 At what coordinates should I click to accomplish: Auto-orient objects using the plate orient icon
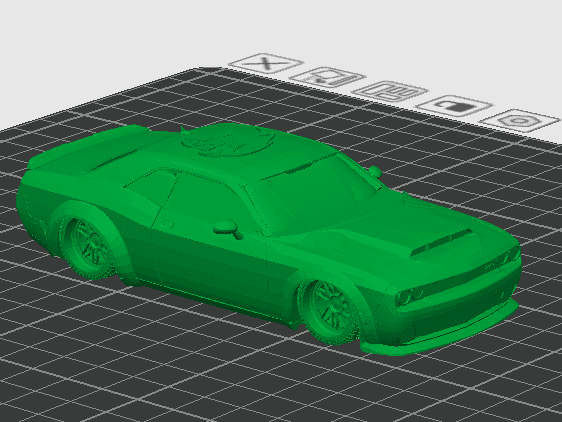tap(327, 77)
